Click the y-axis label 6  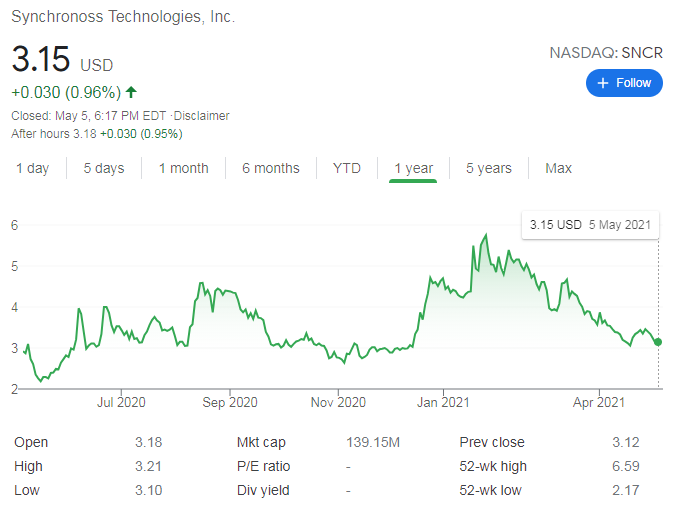[x=15, y=225]
